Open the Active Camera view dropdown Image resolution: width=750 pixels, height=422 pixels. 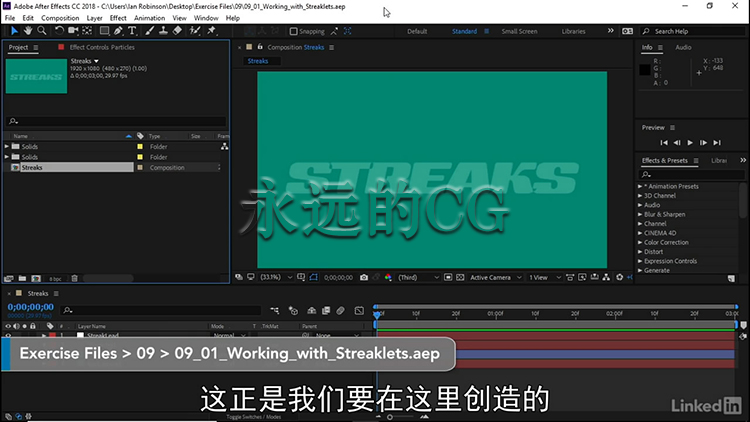pos(495,278)
